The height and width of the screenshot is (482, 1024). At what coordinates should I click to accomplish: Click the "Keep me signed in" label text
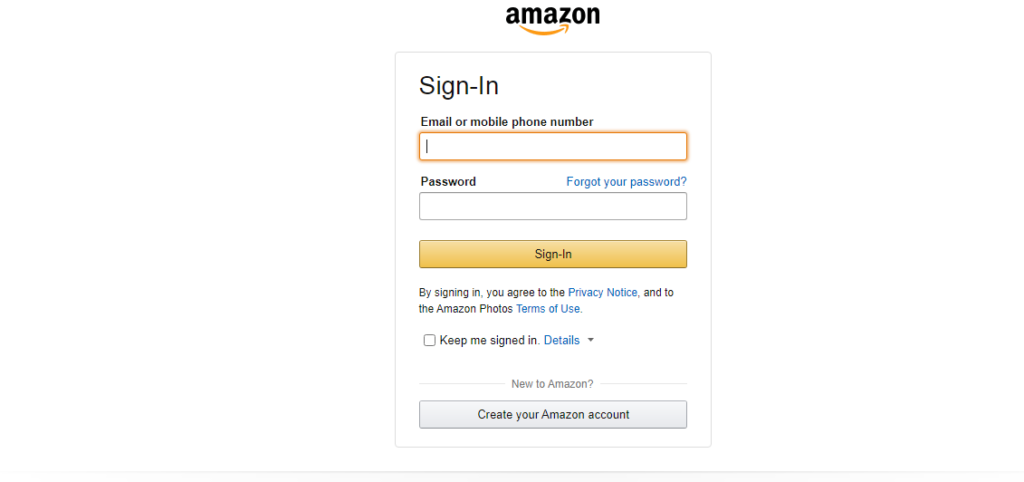490,340
